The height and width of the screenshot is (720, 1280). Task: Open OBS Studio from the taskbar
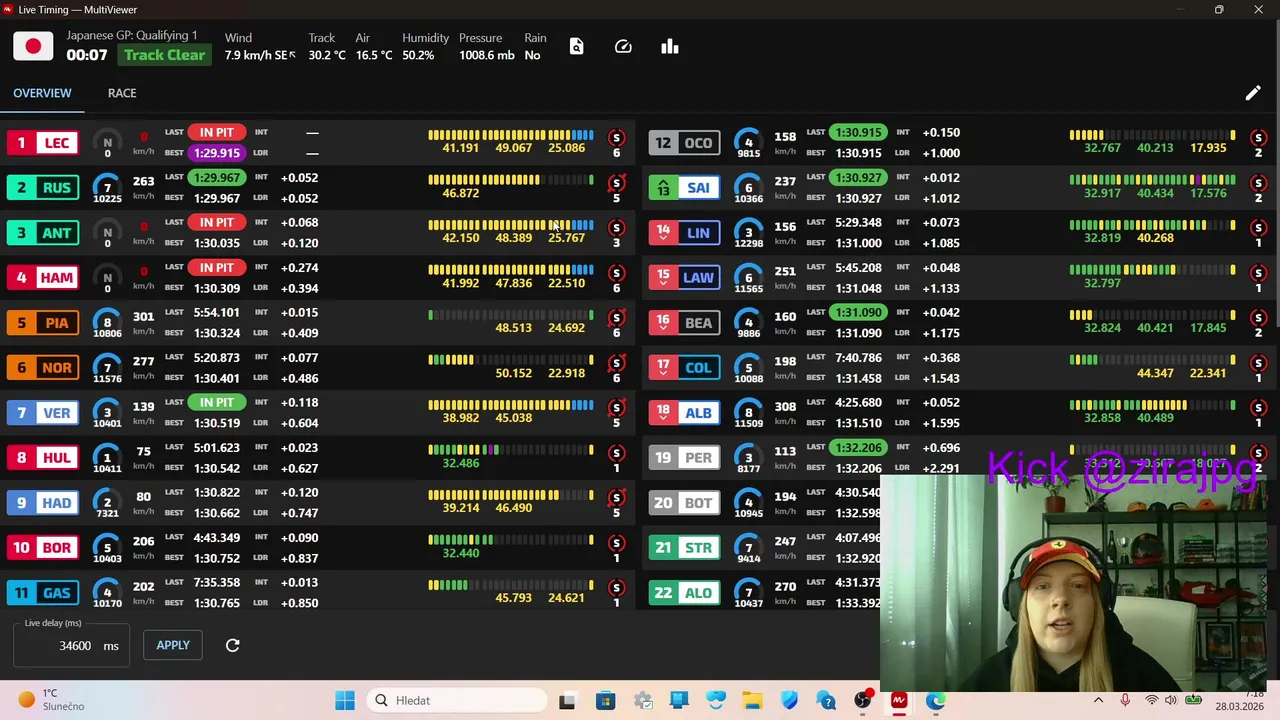tap(862, 700)
